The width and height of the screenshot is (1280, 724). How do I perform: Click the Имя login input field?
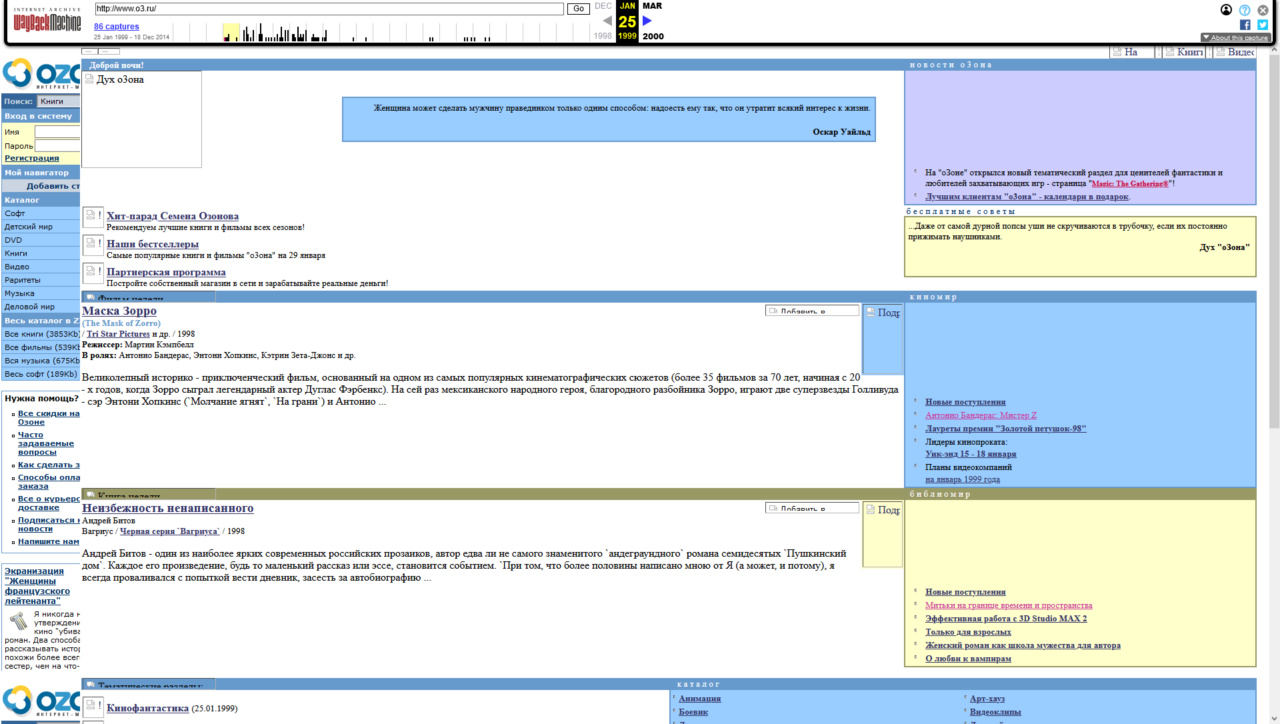(x=57, y=132)
